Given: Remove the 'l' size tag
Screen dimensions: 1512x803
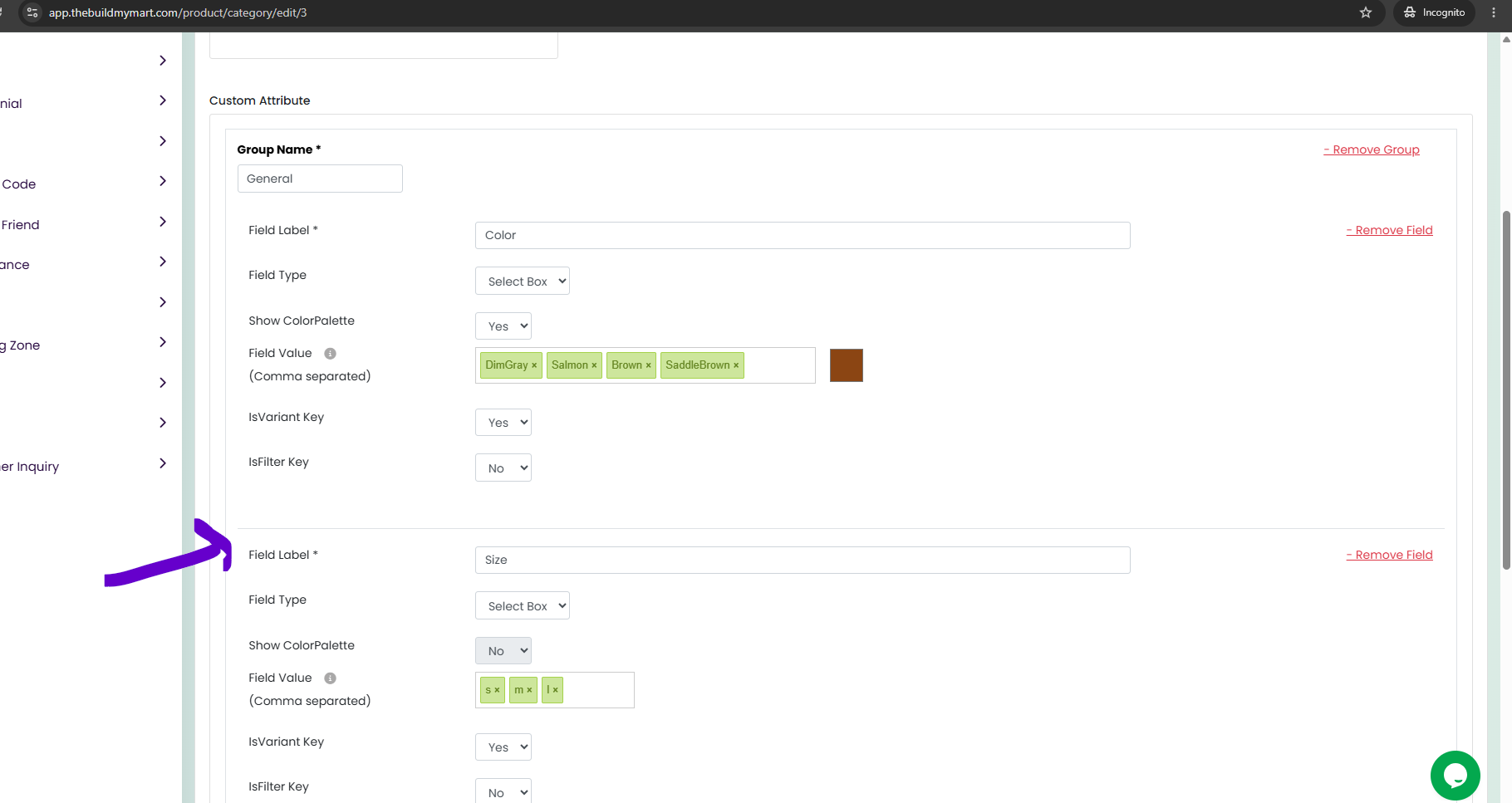Looking at the screenshot, I should click(x=556, y=690).
